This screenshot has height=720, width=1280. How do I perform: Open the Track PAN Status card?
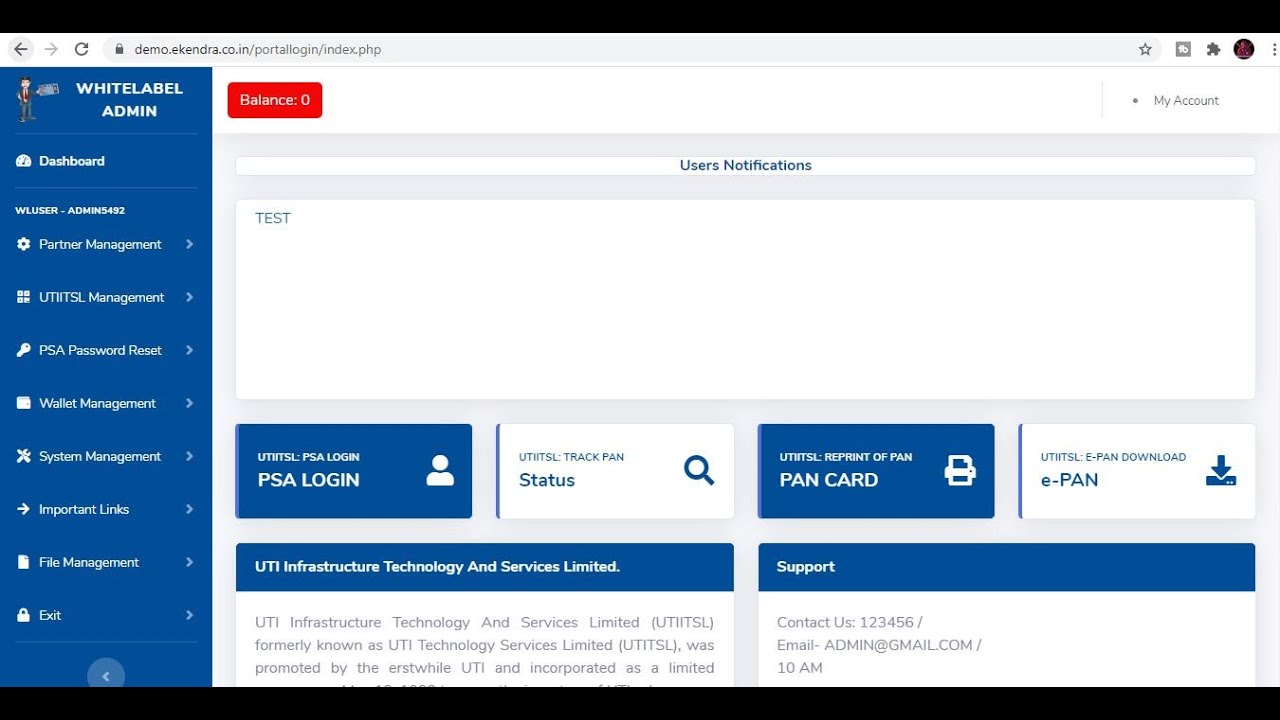click(x=615, y=471)
